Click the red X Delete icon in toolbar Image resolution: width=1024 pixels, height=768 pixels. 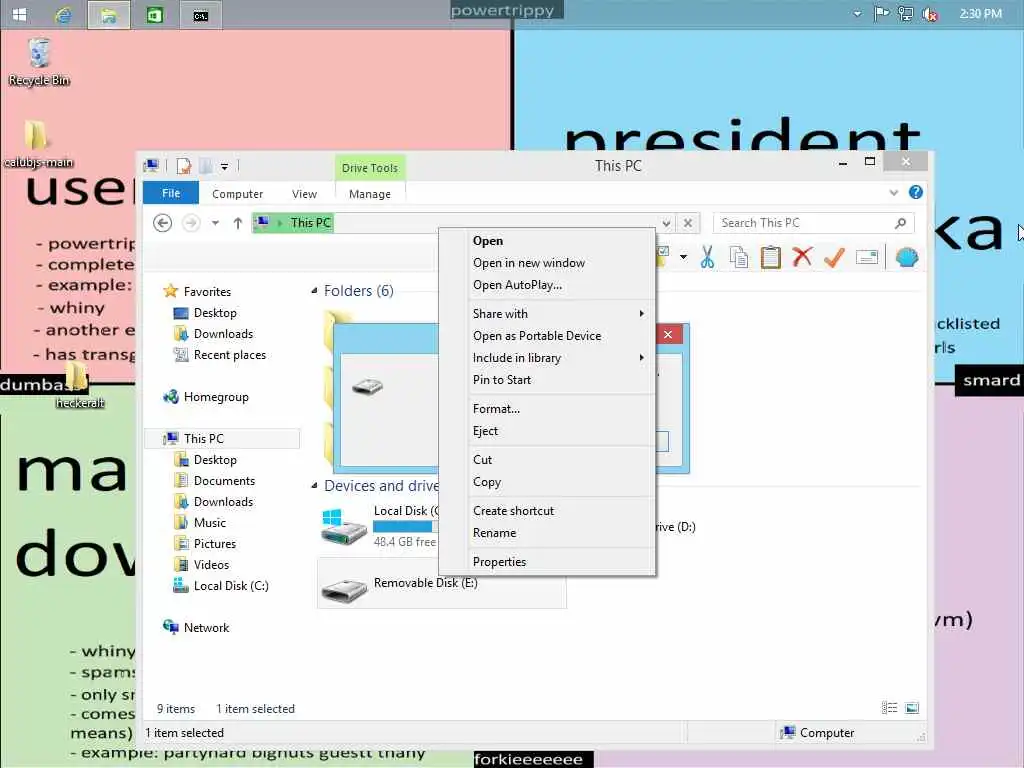pos(802,257)
